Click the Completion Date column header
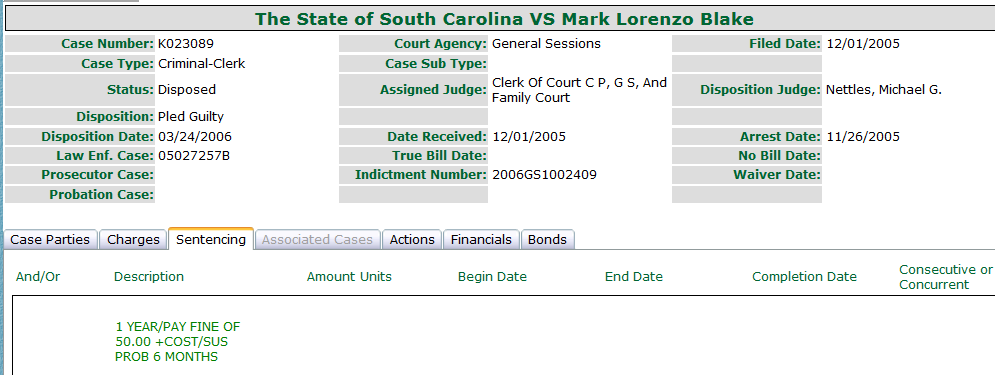The height and width of the screenshot is (375, 995). (805, 277)
